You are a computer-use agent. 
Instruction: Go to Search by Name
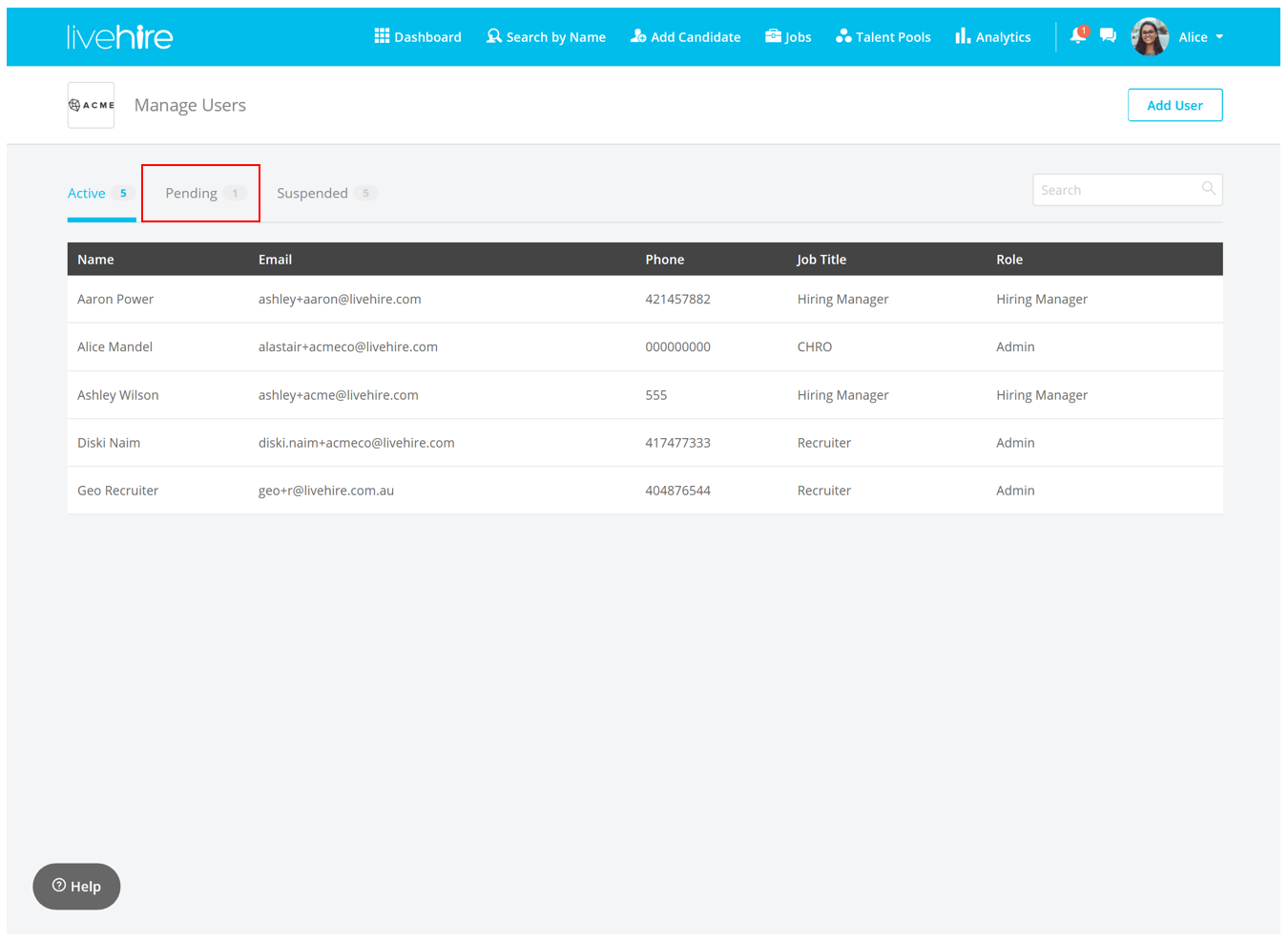click(x=546, y=37)
